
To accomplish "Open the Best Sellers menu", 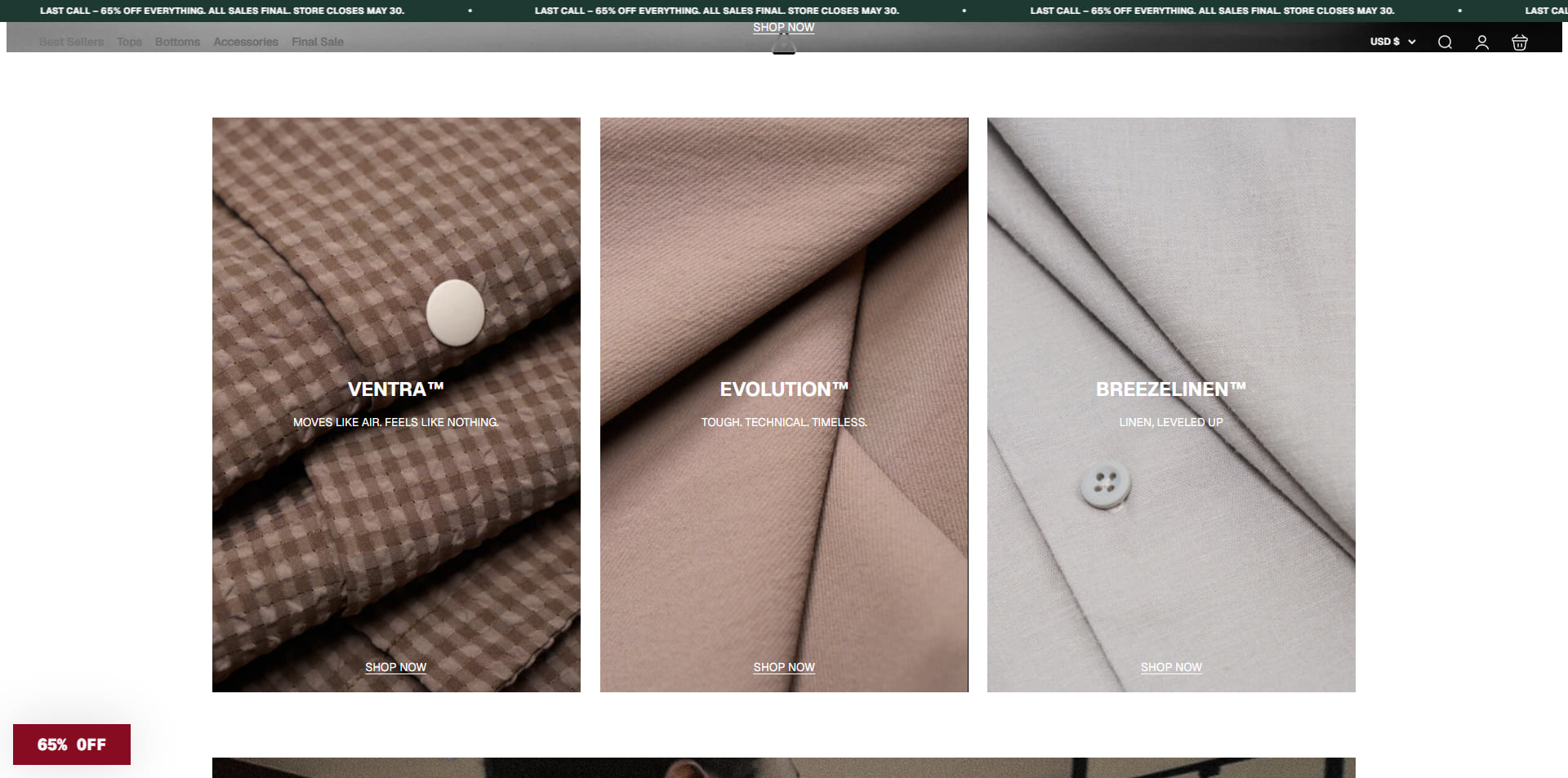I will coord(71,42).
